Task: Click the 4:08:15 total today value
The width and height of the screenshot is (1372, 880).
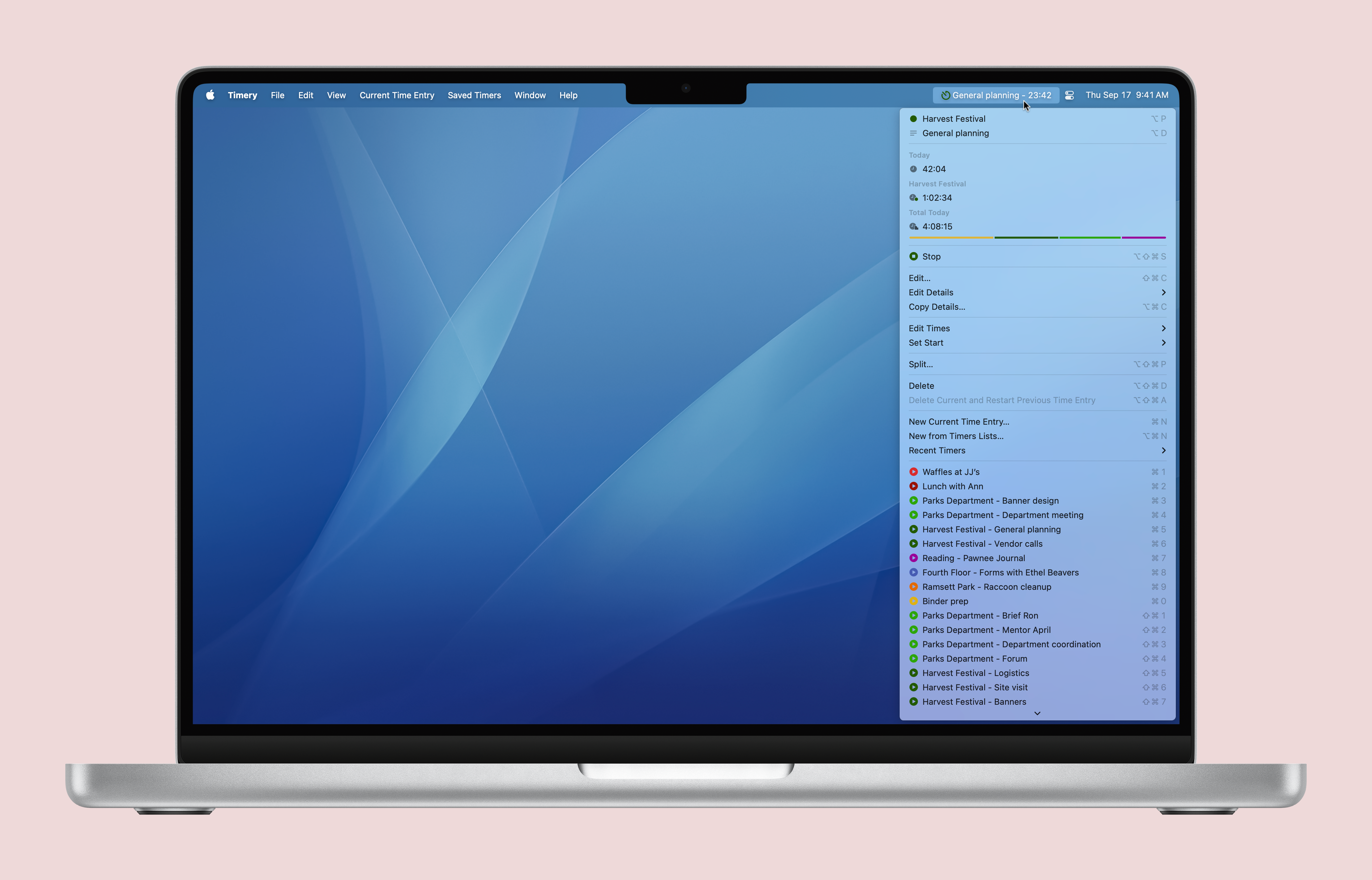Action: 937,226
